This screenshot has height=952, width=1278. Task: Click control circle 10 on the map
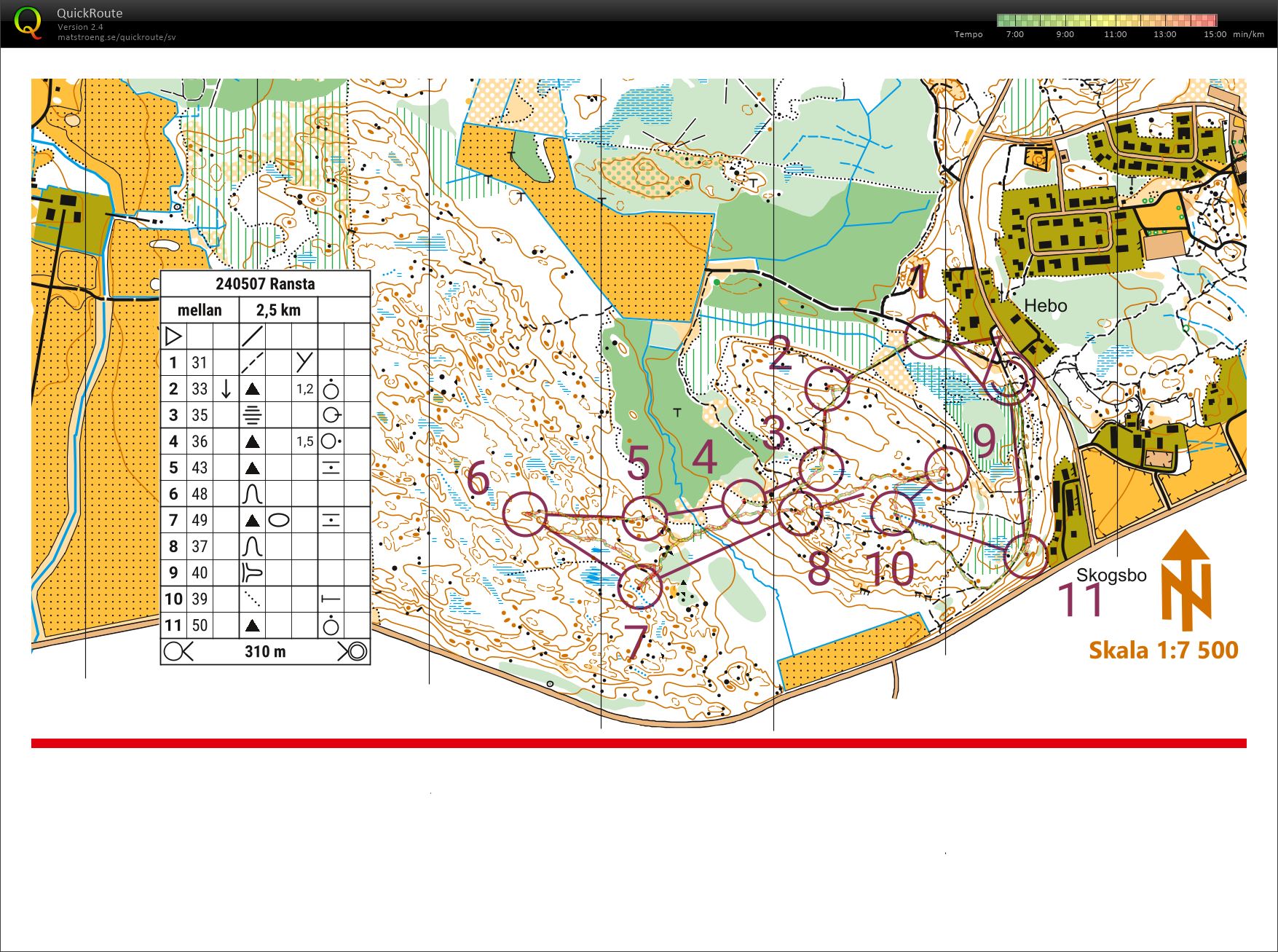pyautogui.click(x=893, y=513)
